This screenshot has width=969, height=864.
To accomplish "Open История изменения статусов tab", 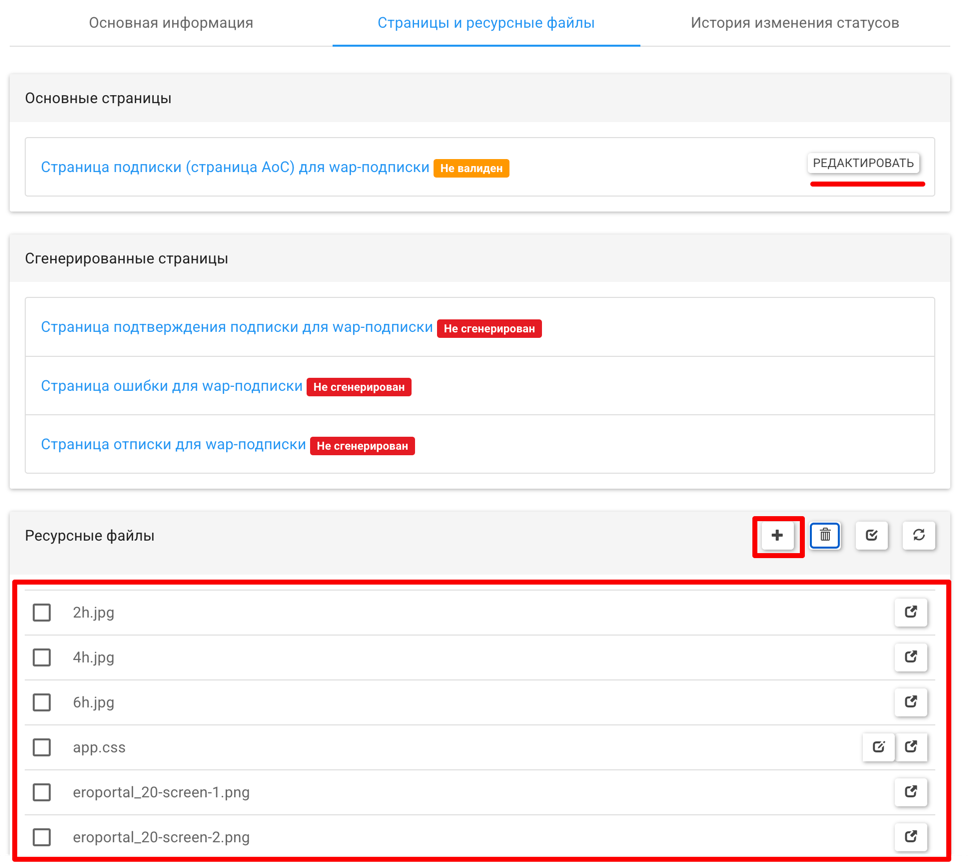I will [794, 23].
